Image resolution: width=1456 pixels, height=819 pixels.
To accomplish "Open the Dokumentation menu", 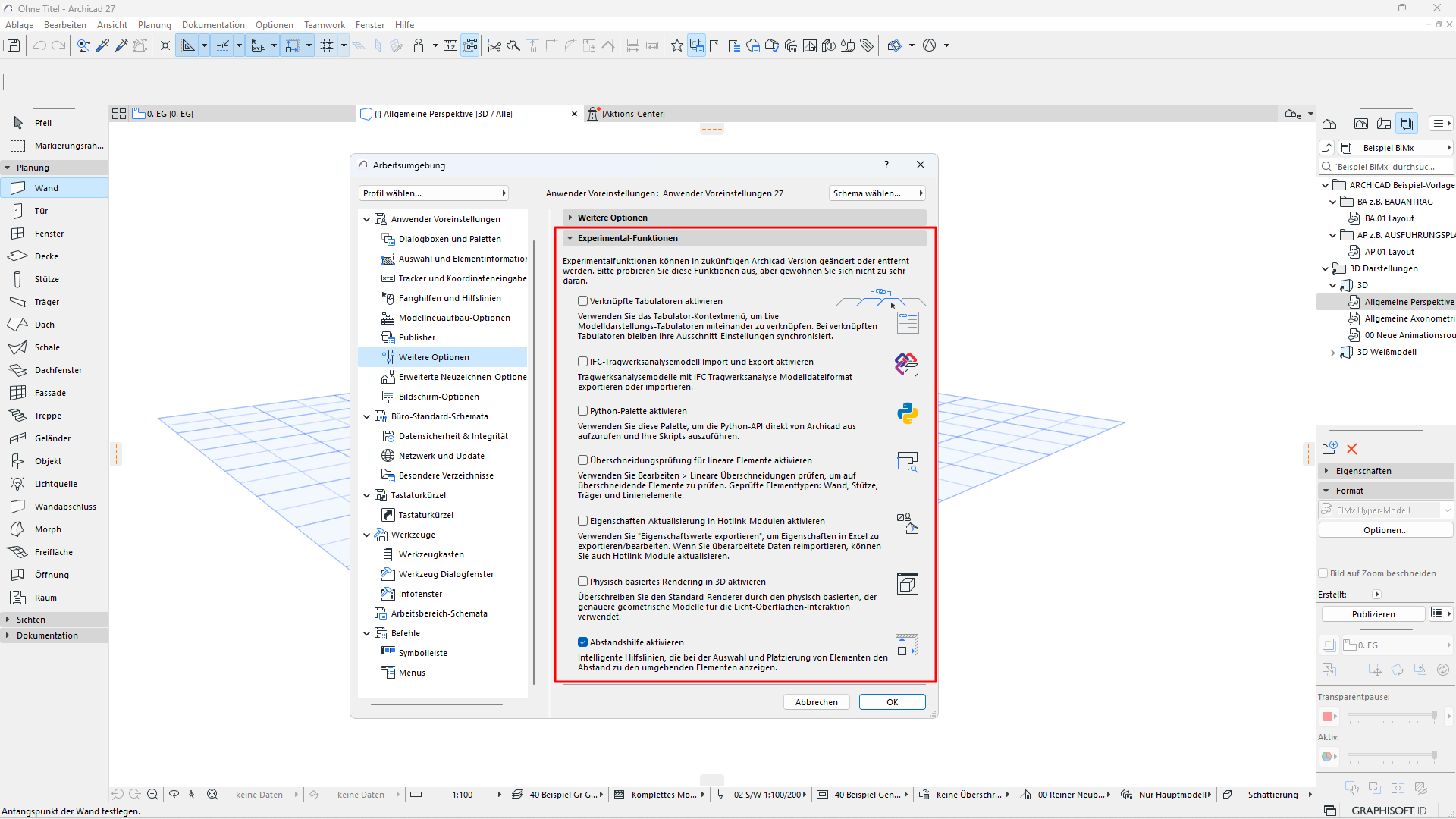I will [213, 25].
